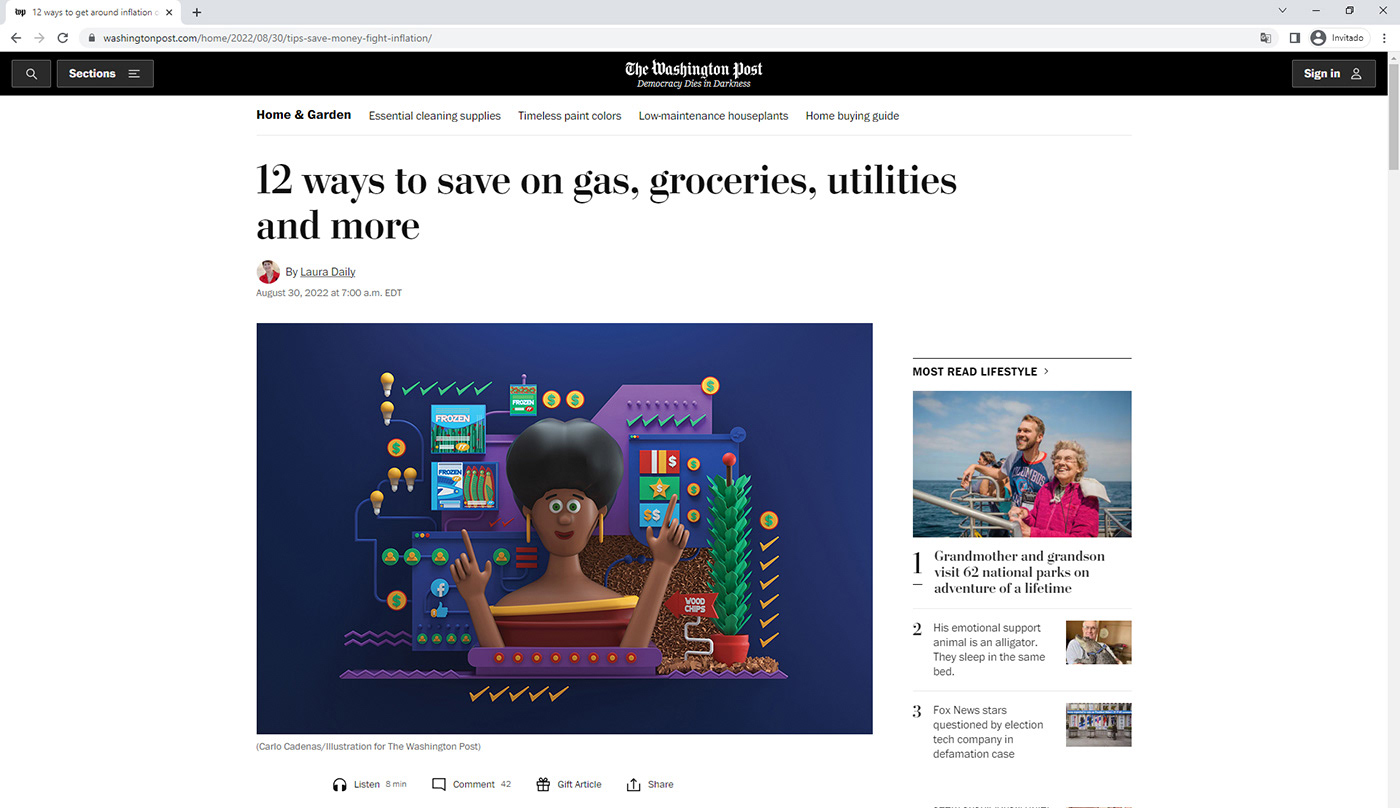Reload the page with the refresh icon

tap(62, 38)
